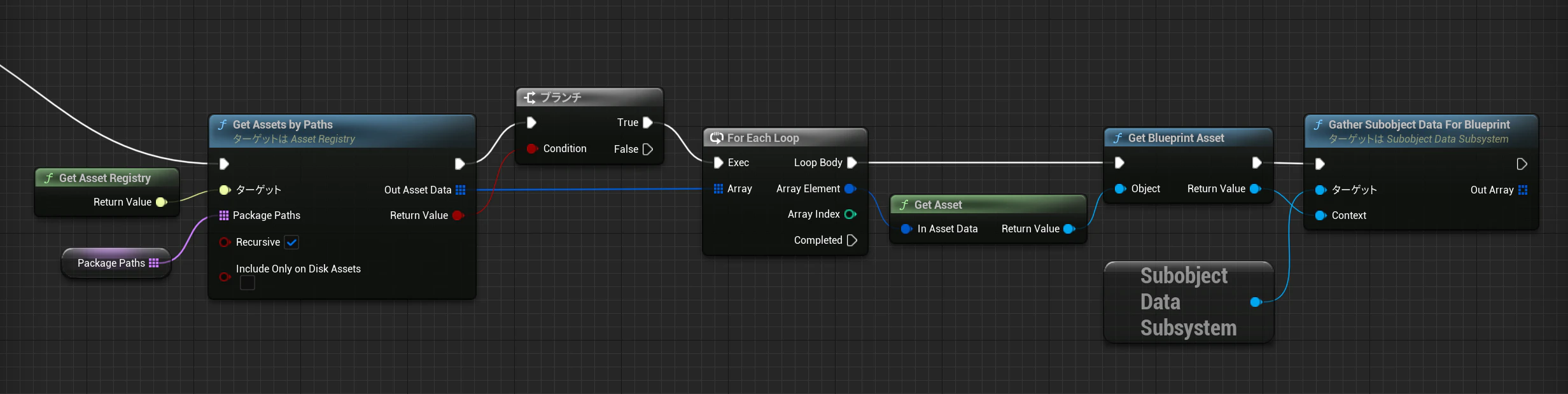Image resolution: width=1568 pixels, height=394 pixels.
Task: Click the Package Paths array input pin
Action: click(x=224, y=215)
